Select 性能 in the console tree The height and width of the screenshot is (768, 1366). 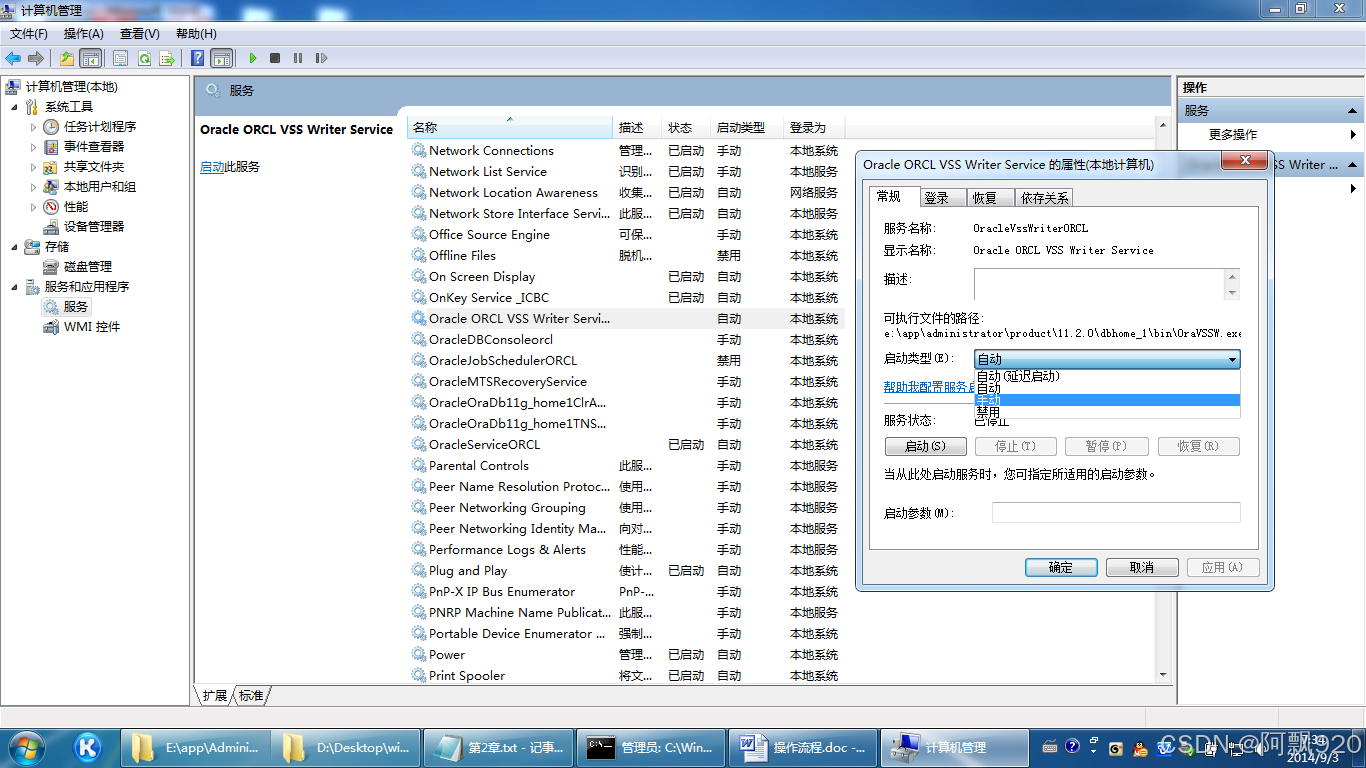coord(76,207)
